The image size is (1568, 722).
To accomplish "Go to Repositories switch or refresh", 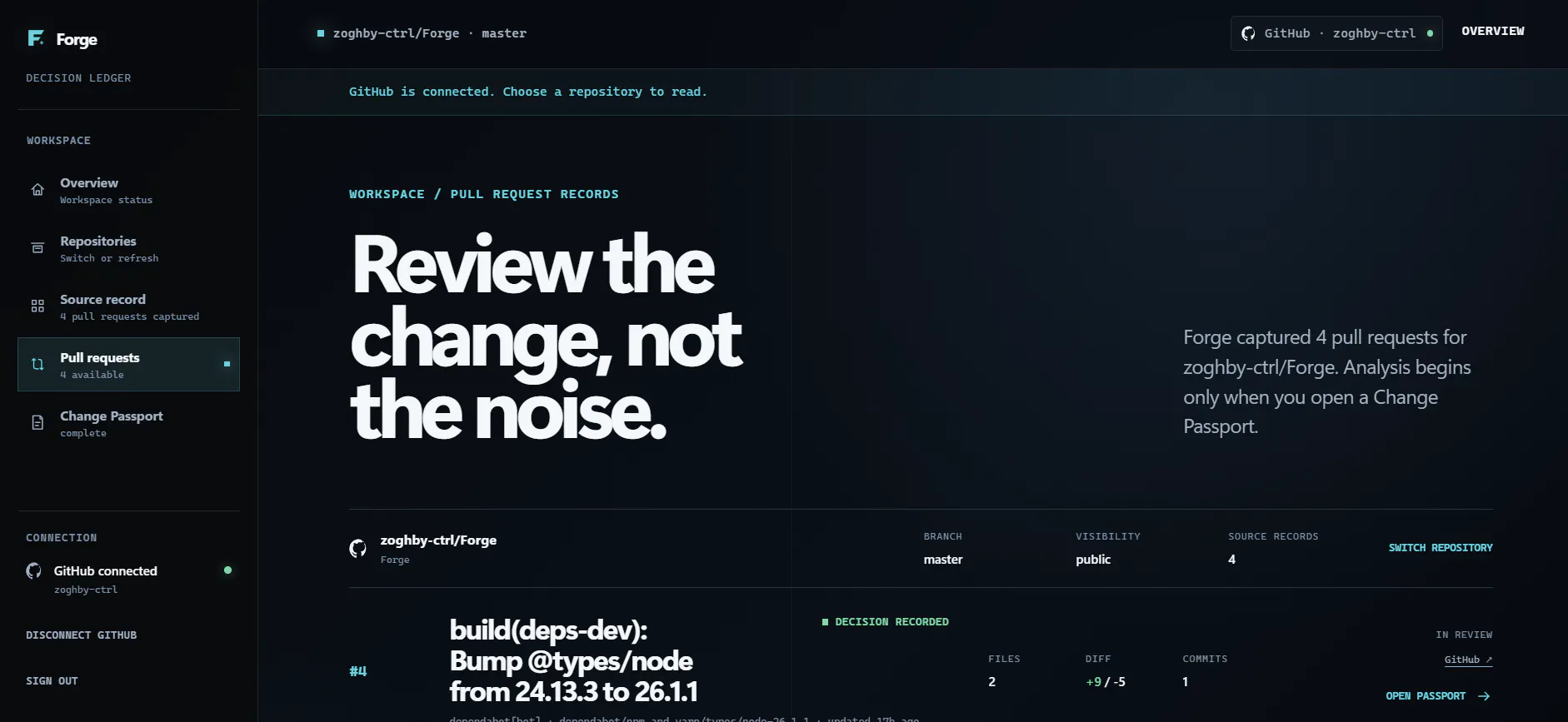I will tap(128, 248).
